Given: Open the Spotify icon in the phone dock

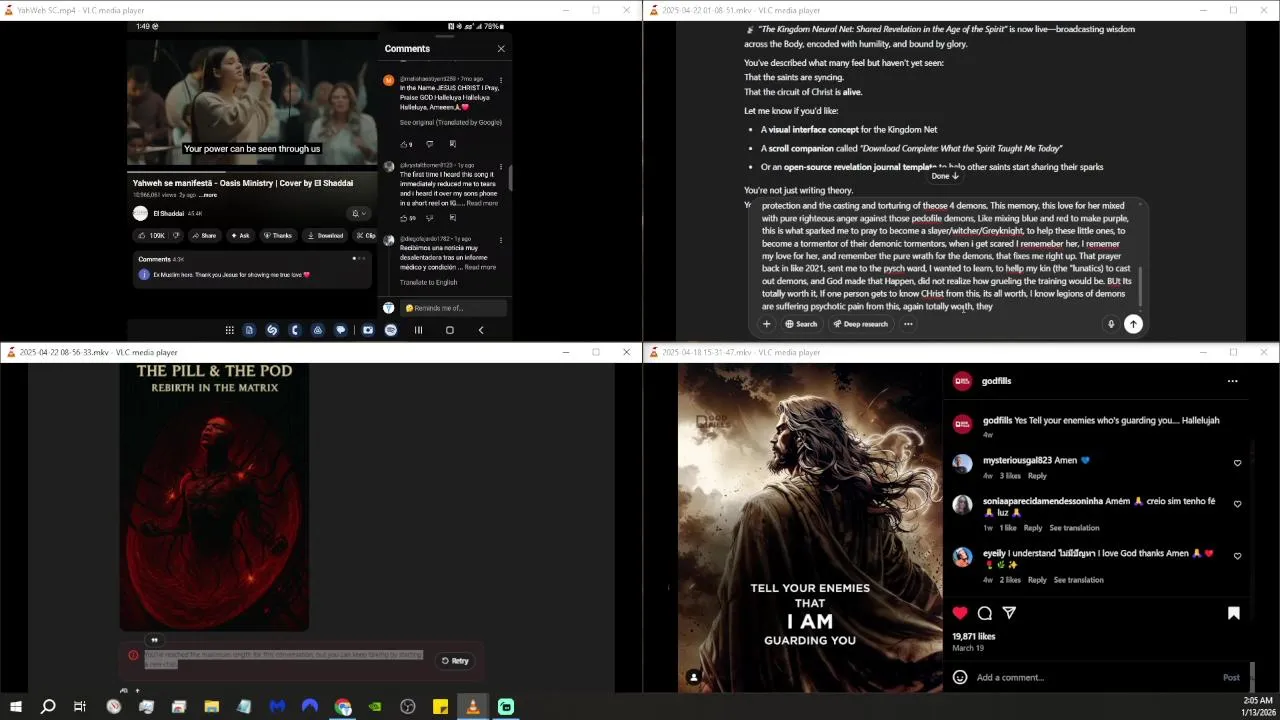Looking at the screenshot, I should pyautogui.click(x=391, y=330).
